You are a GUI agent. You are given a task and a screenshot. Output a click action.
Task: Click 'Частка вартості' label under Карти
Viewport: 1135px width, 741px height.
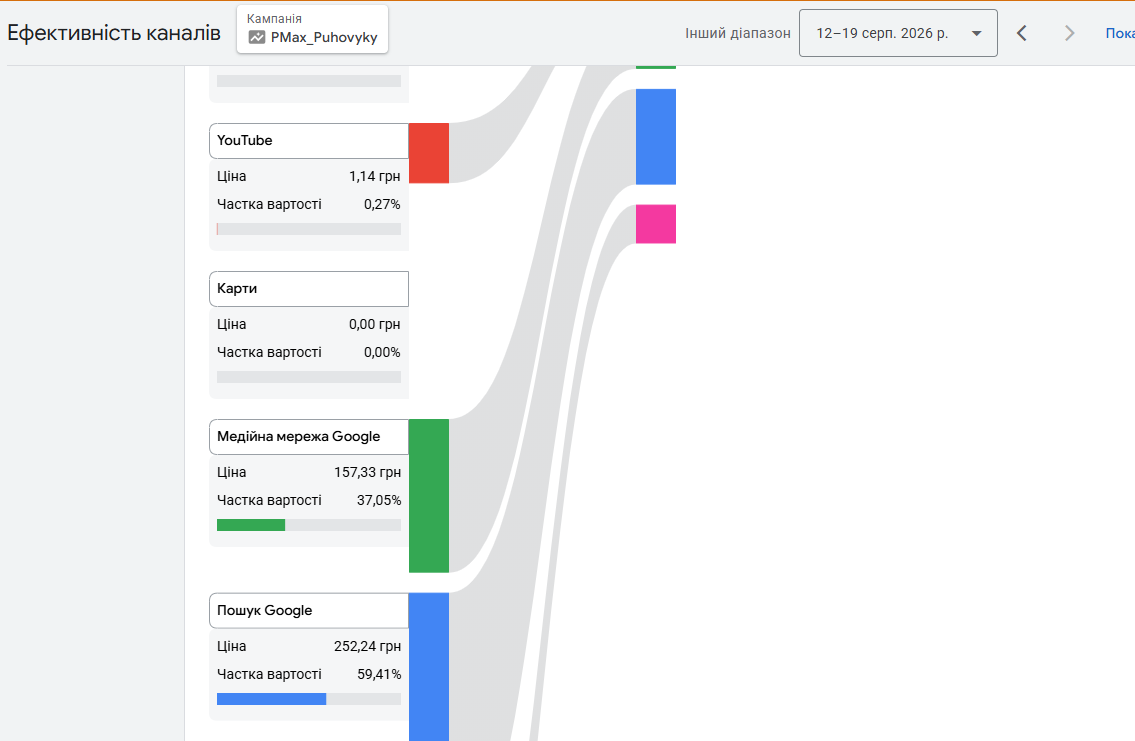[269, 352]
